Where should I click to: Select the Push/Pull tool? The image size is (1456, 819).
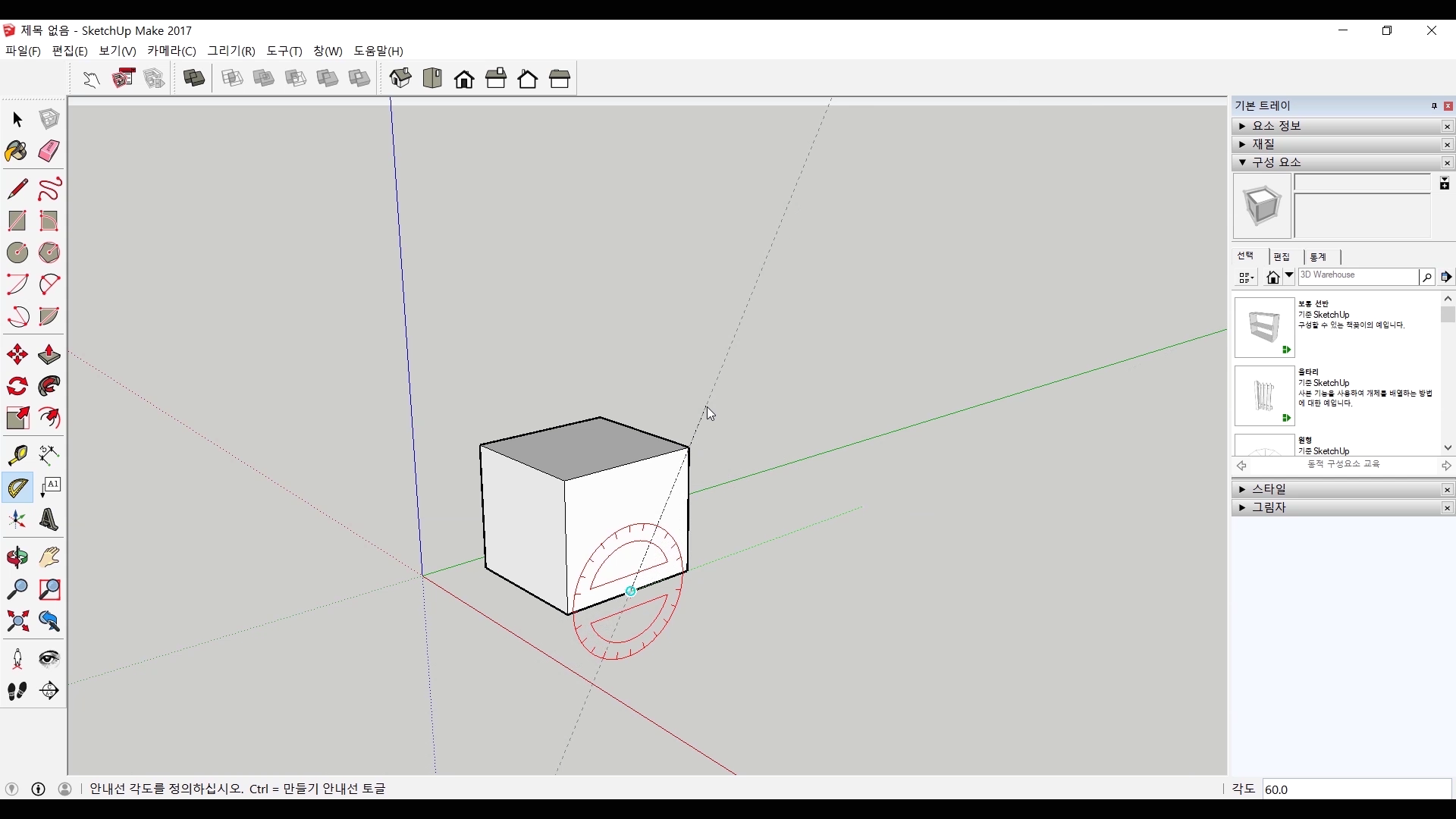[x=49, y=354]
